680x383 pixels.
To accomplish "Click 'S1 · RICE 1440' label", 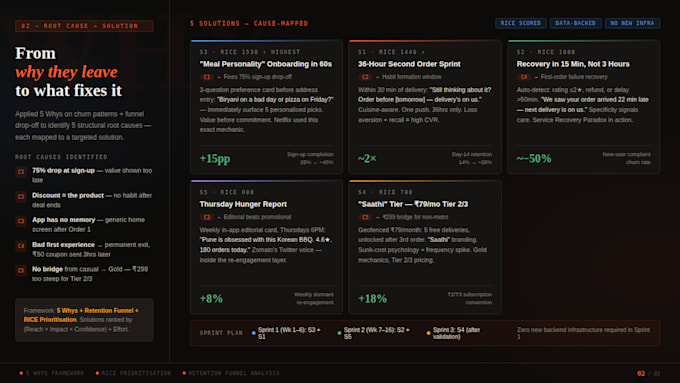I will pyautogui.click(x=391, y=52).
